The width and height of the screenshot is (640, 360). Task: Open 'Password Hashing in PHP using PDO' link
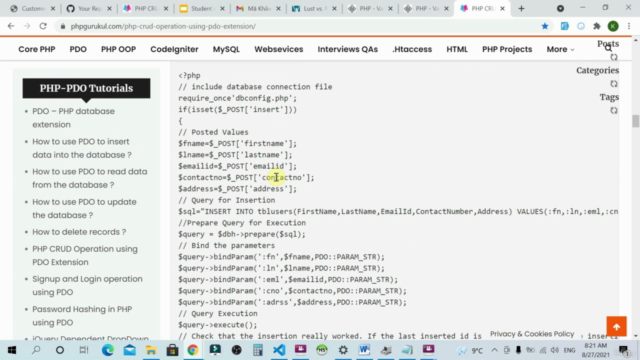tap(82, 316)
